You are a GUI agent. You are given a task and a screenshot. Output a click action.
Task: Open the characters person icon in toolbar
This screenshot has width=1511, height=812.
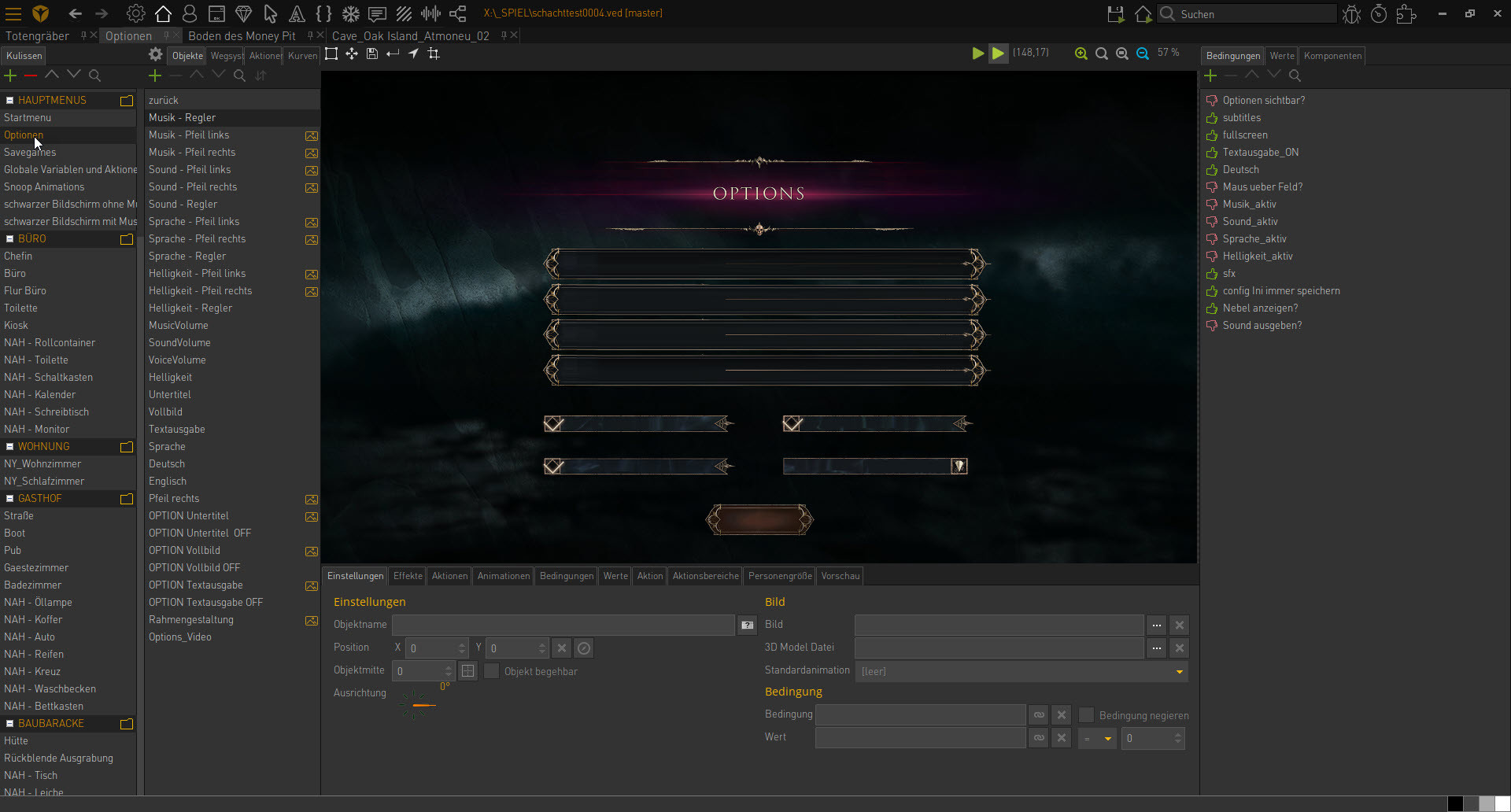tap(189, 13)
